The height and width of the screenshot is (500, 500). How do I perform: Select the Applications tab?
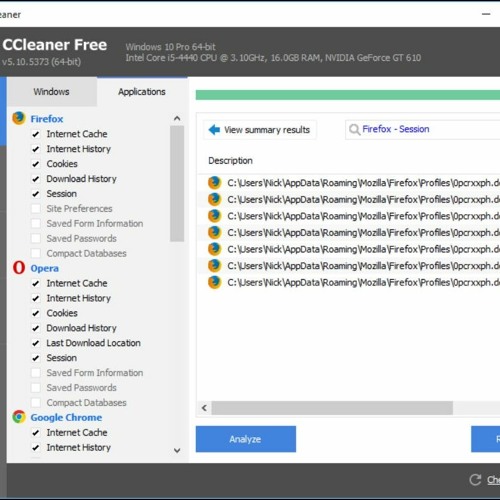[142, 92]
